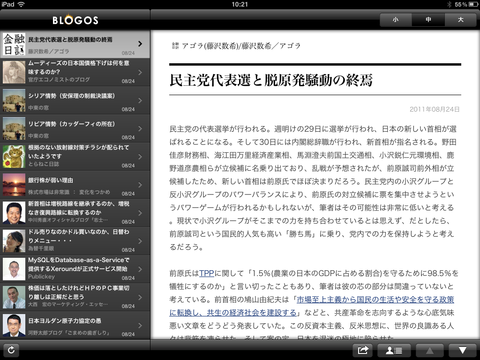Tap portrait thumbnail beside 株価は落としたけれど article

pos(14,297)
